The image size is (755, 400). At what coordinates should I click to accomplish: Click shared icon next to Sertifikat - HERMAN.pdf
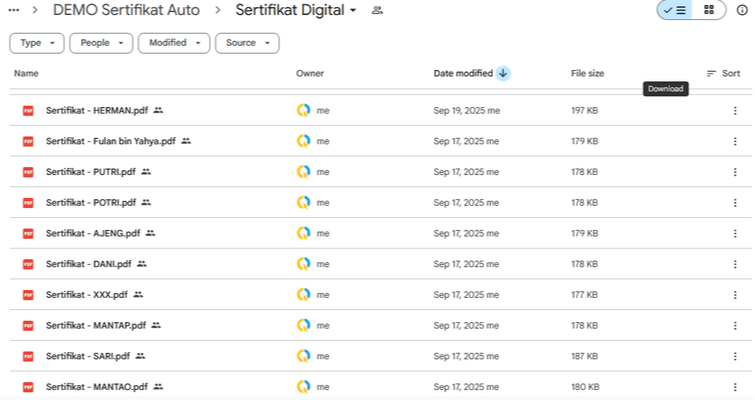tap(158, 111)
